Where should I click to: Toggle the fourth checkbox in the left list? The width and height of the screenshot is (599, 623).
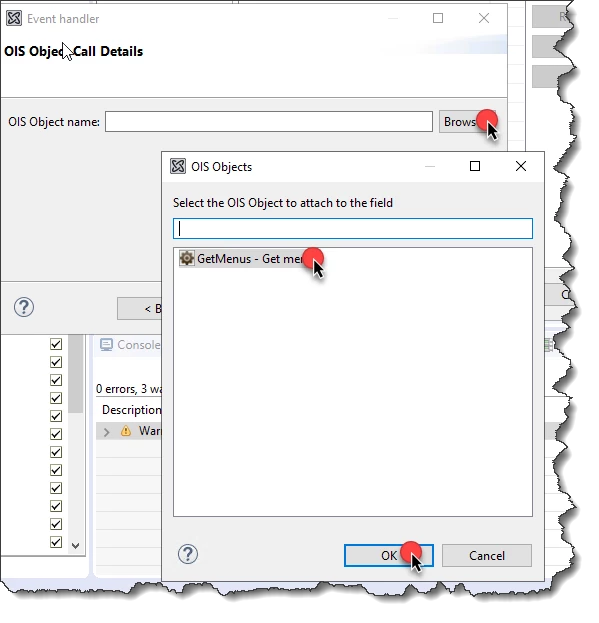tap(56, 398)
